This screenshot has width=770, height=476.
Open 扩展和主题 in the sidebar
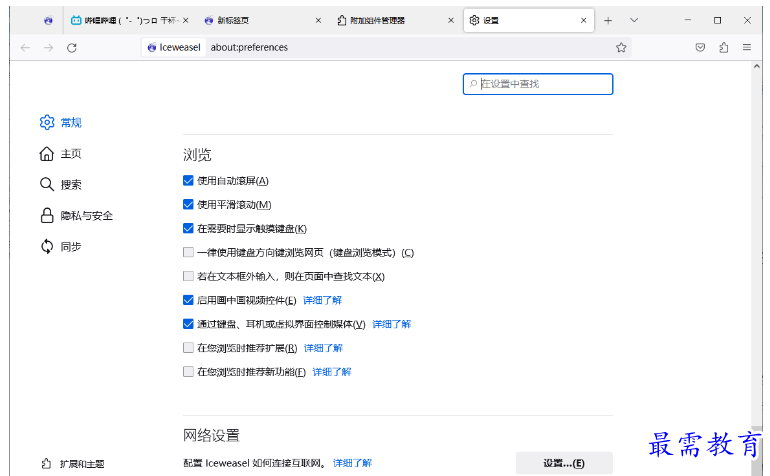80,464
